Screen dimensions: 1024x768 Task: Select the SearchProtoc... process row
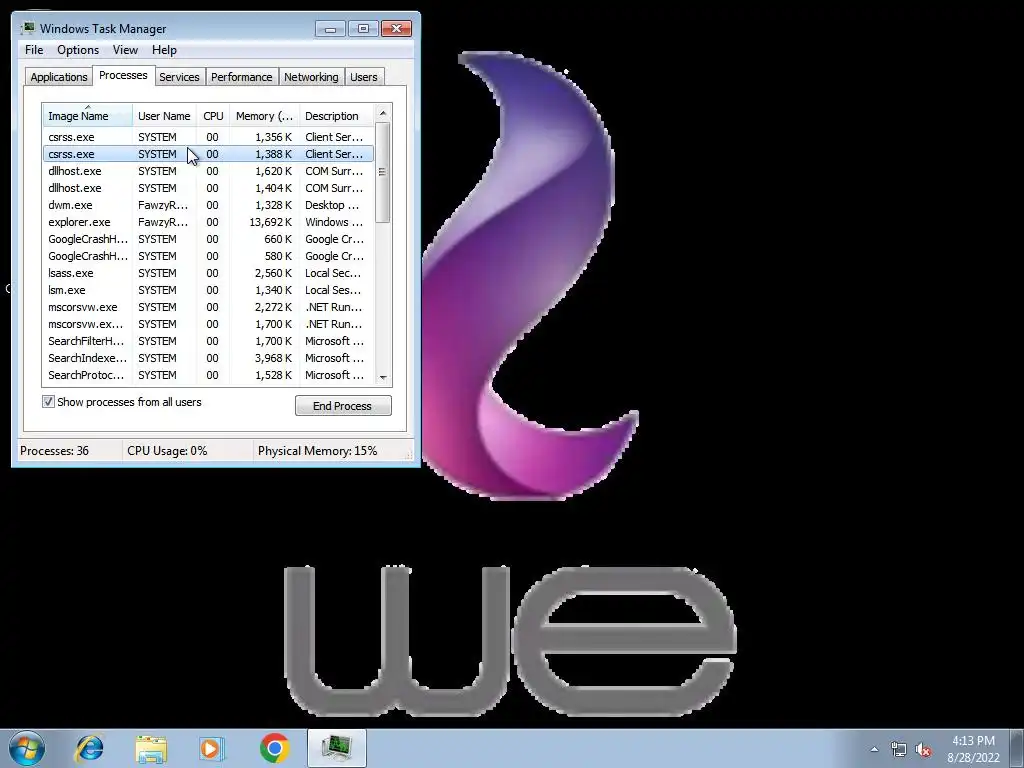point(208,375)
